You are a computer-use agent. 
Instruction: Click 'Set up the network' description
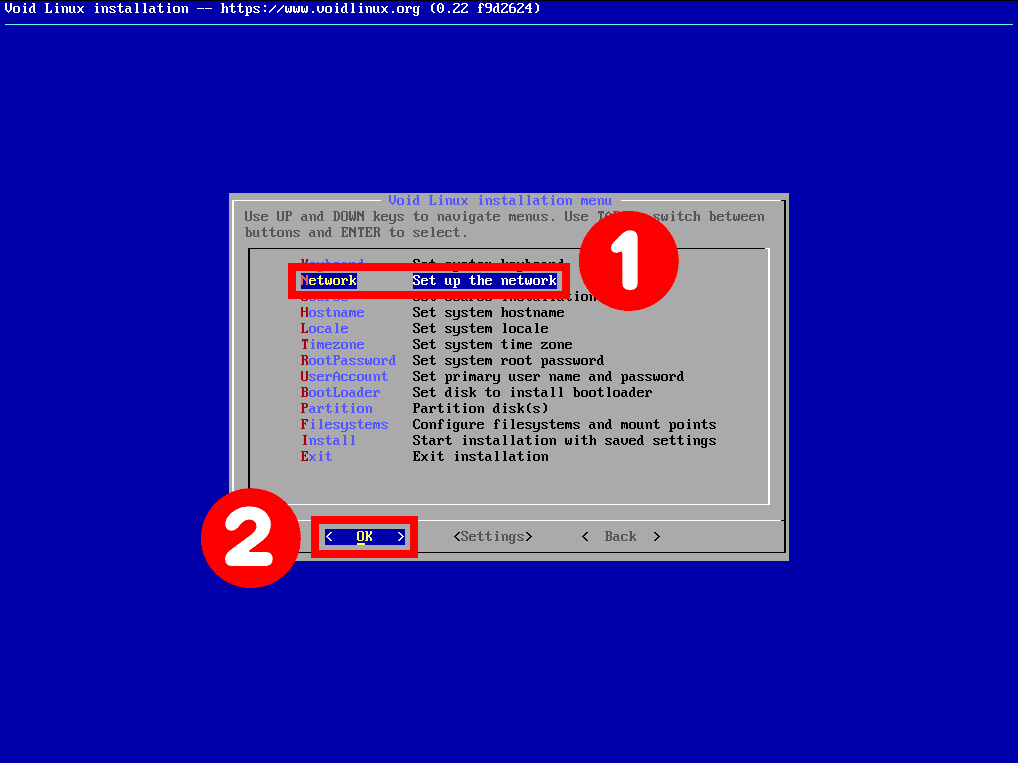tap(484, 281)
